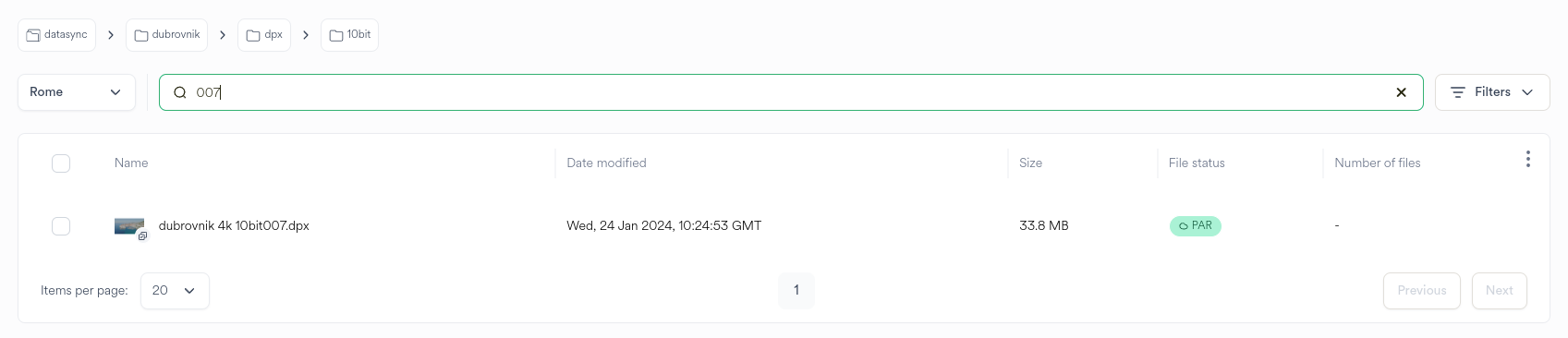Select the 10bit folder breadcrumb
Screen dimensions: 1568x338
pos(349,35)
